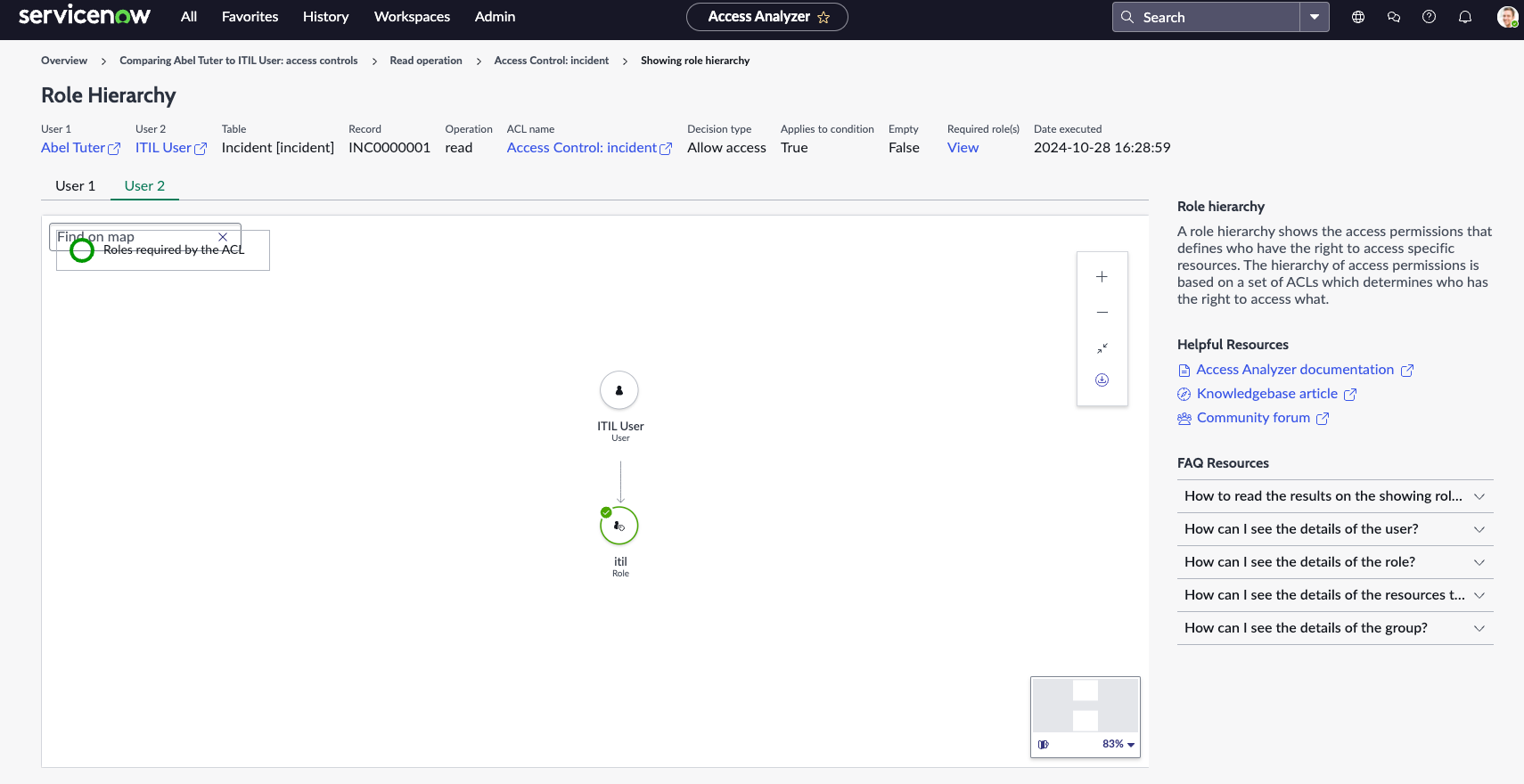Screen dimensions: 1524x784
Task: Clear the Find on map field
Action: (x=223, y=237)
